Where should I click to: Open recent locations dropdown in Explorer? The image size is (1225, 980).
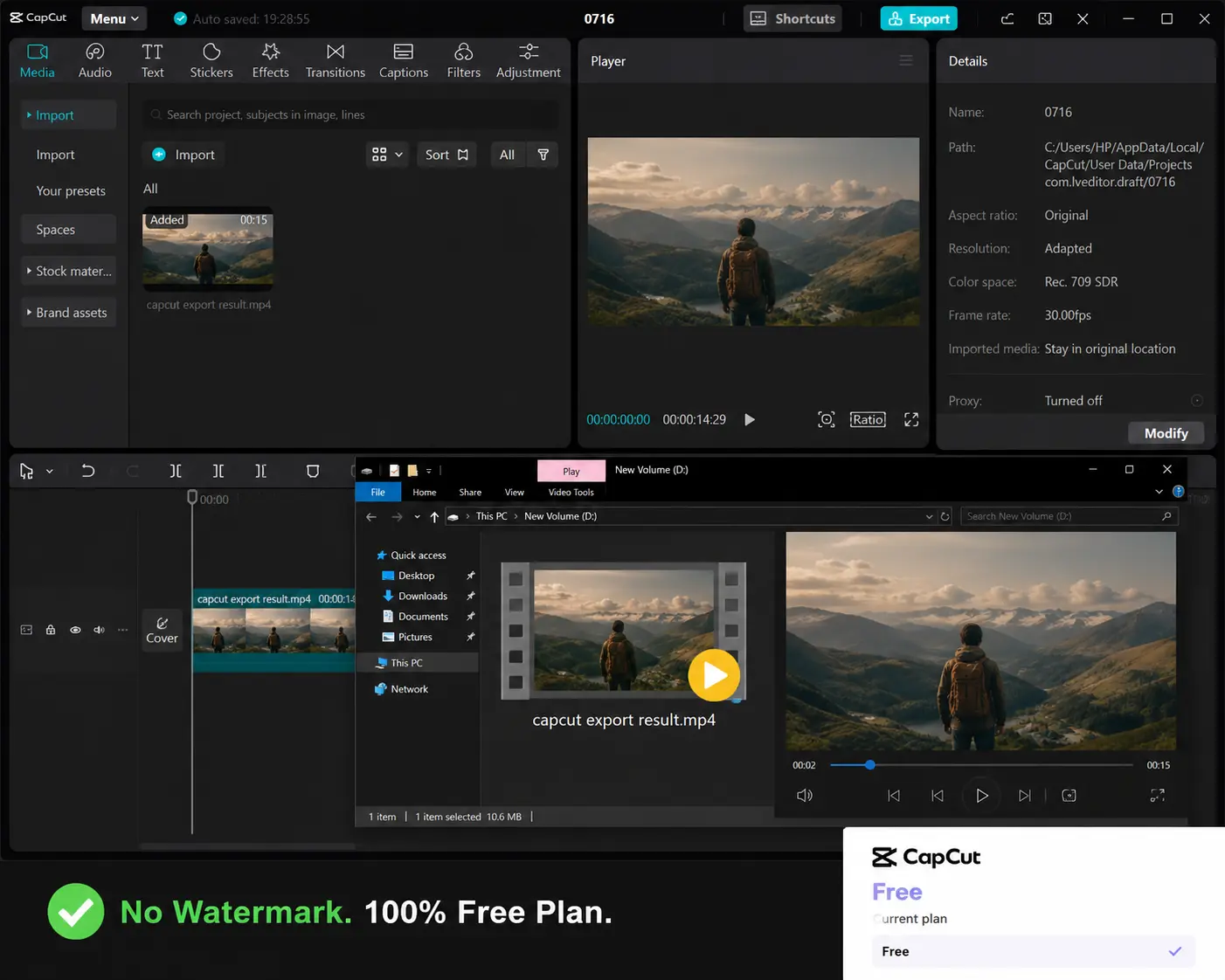tap(417, 516)
